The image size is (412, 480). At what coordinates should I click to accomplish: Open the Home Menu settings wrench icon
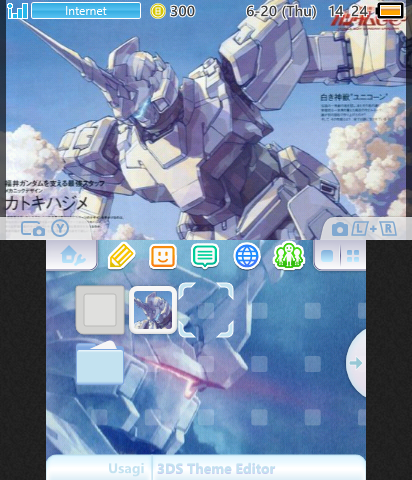(73, 256)
